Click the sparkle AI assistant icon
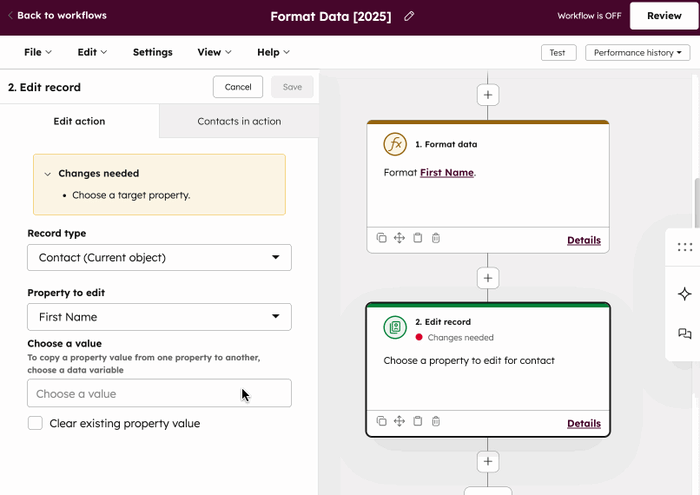 coord(684,294)
